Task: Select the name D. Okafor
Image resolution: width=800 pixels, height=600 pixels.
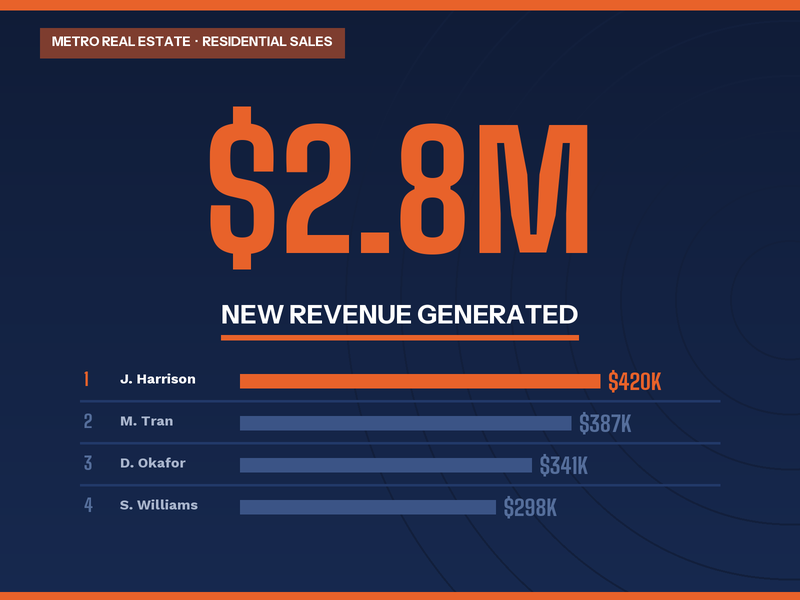Action: [153, 463]
